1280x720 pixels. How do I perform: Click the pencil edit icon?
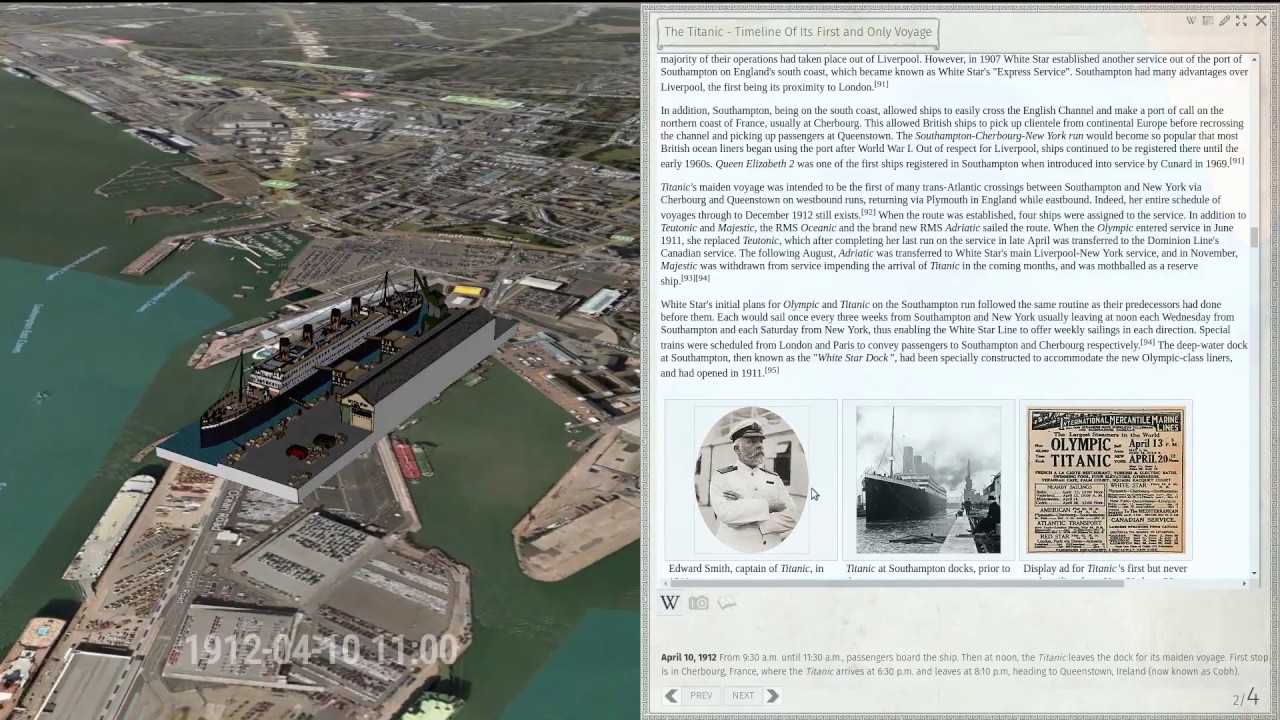[x=1224, y=20]
